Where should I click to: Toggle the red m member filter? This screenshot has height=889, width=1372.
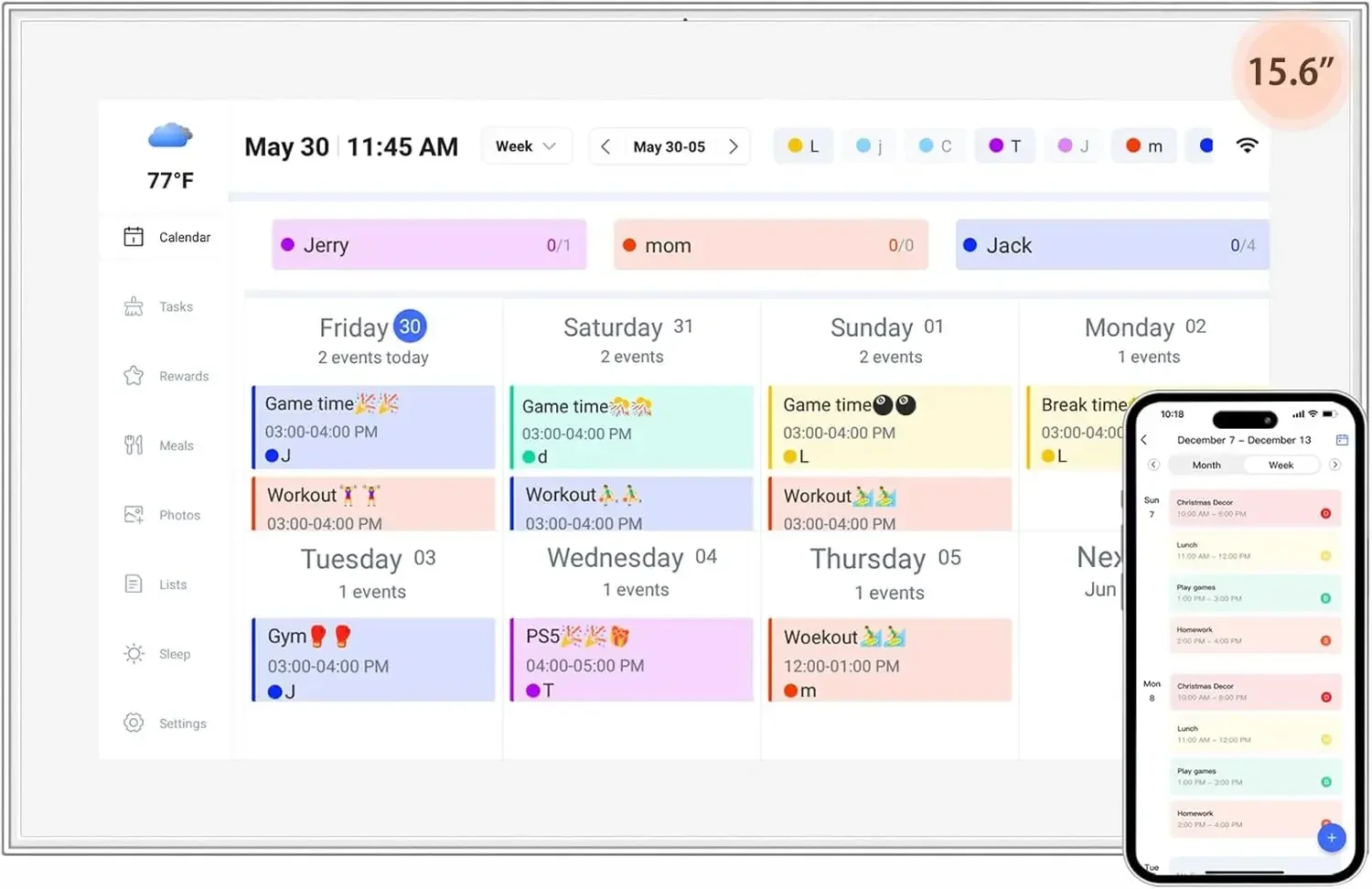coord(1143,146)
